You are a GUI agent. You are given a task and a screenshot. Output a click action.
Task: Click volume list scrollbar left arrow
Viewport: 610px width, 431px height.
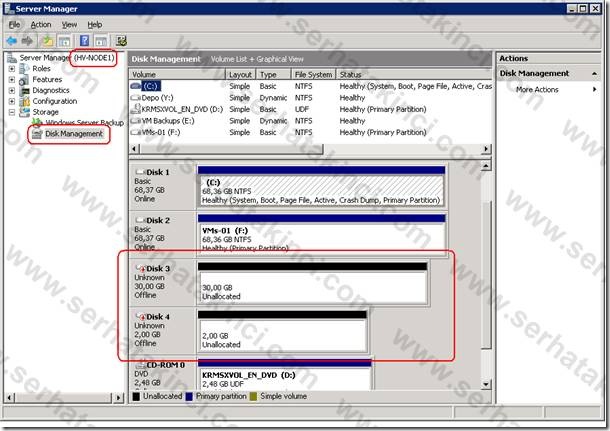(x=135, y=149)
